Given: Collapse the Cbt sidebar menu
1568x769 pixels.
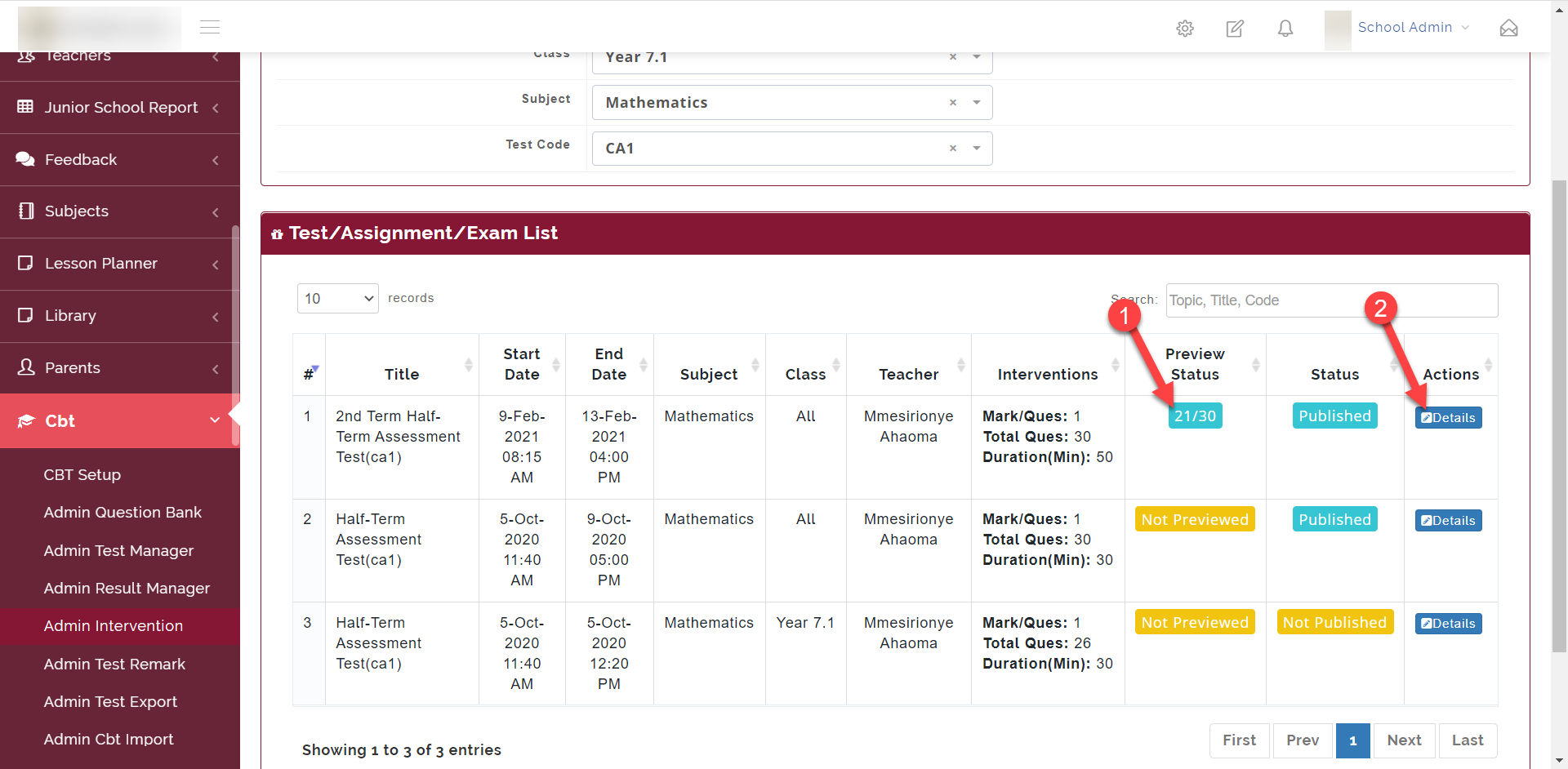Looking at the screenshot, I should [120, 420].
